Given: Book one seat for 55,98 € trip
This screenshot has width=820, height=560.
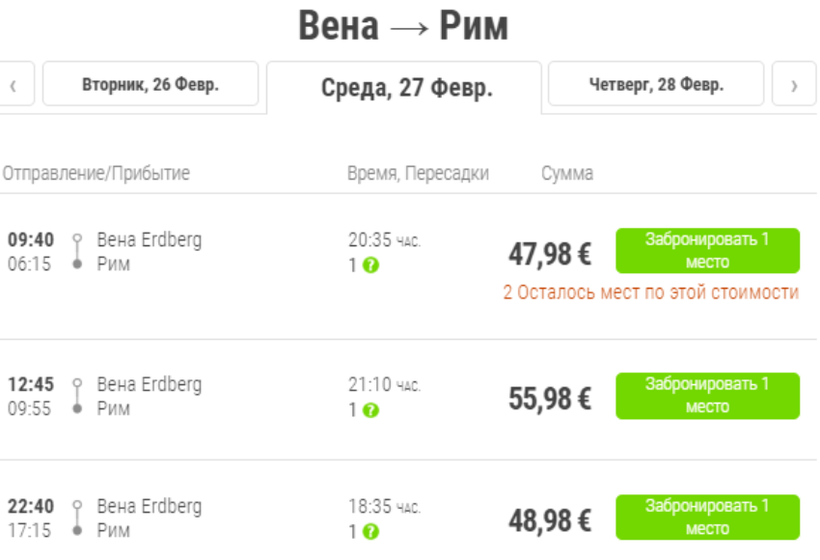Looking at the screenshot, I should point(707,396).
